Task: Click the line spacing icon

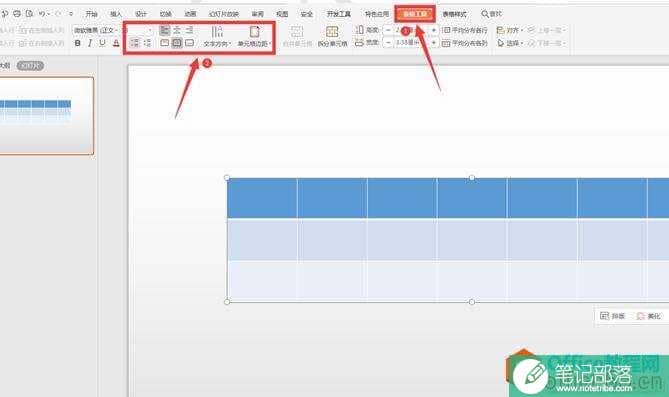Action: (134, 43)
